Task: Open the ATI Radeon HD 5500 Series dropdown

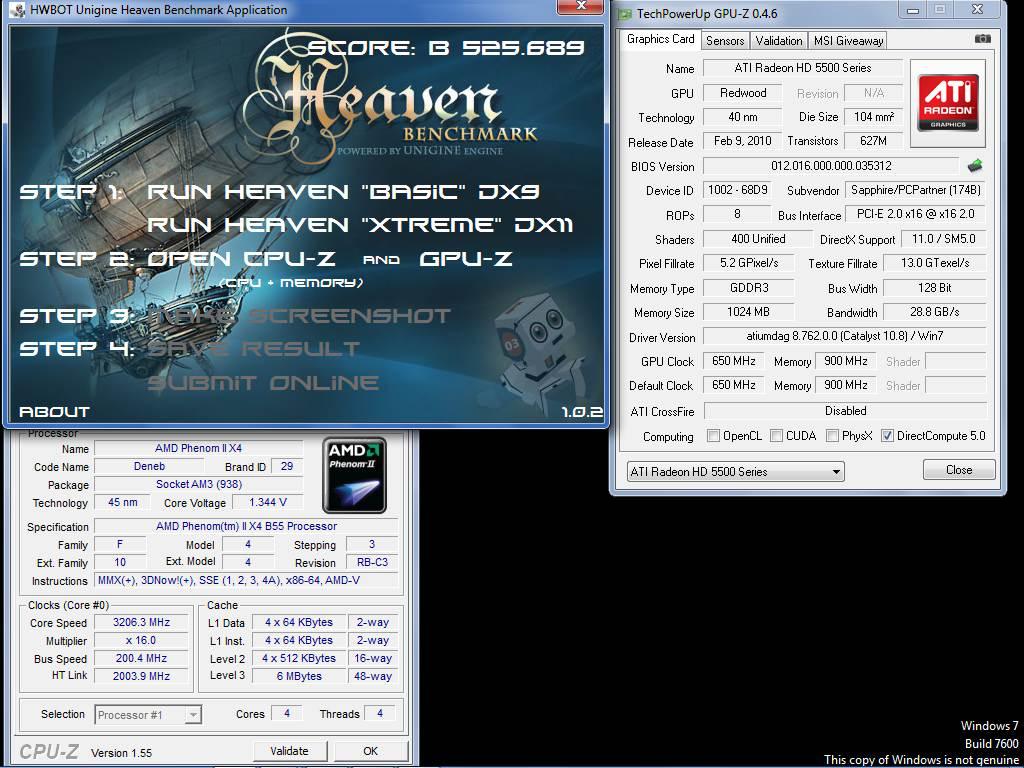Action: pos(735,472)
